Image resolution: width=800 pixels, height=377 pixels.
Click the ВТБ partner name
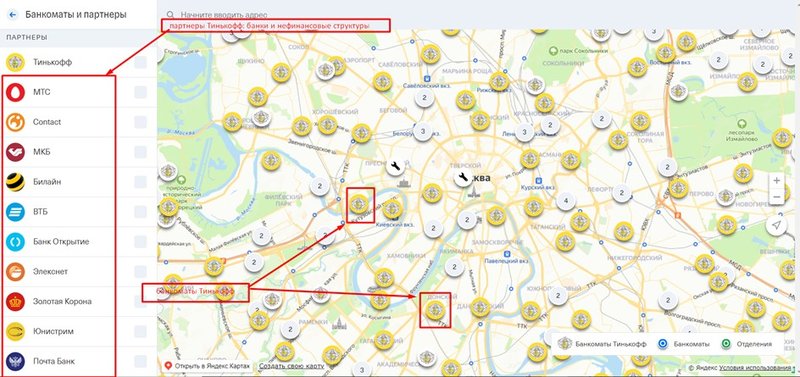pyautogui.click(x=40, y=212)
